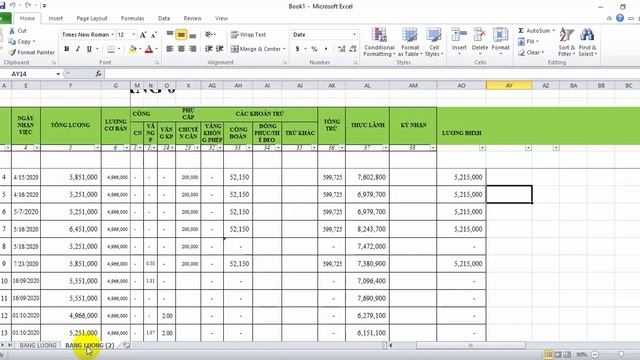Apply Accounting dollar format

coord(297,49)
